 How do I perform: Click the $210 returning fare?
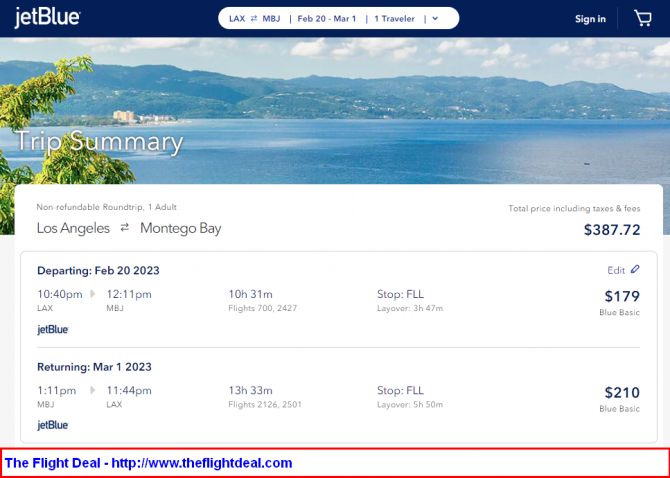[x=622, y=392]
